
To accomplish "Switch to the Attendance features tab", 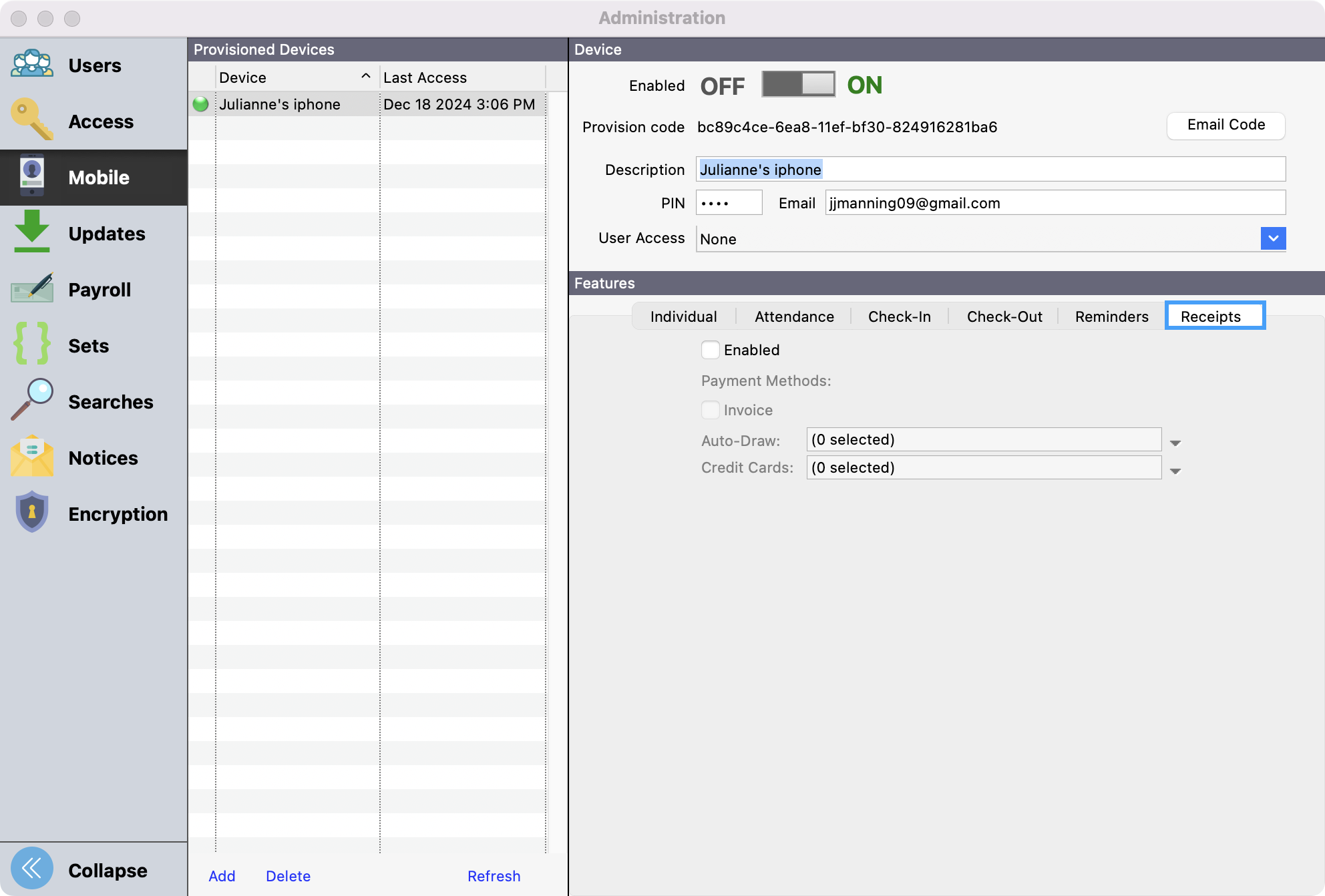I will point(794,316).
